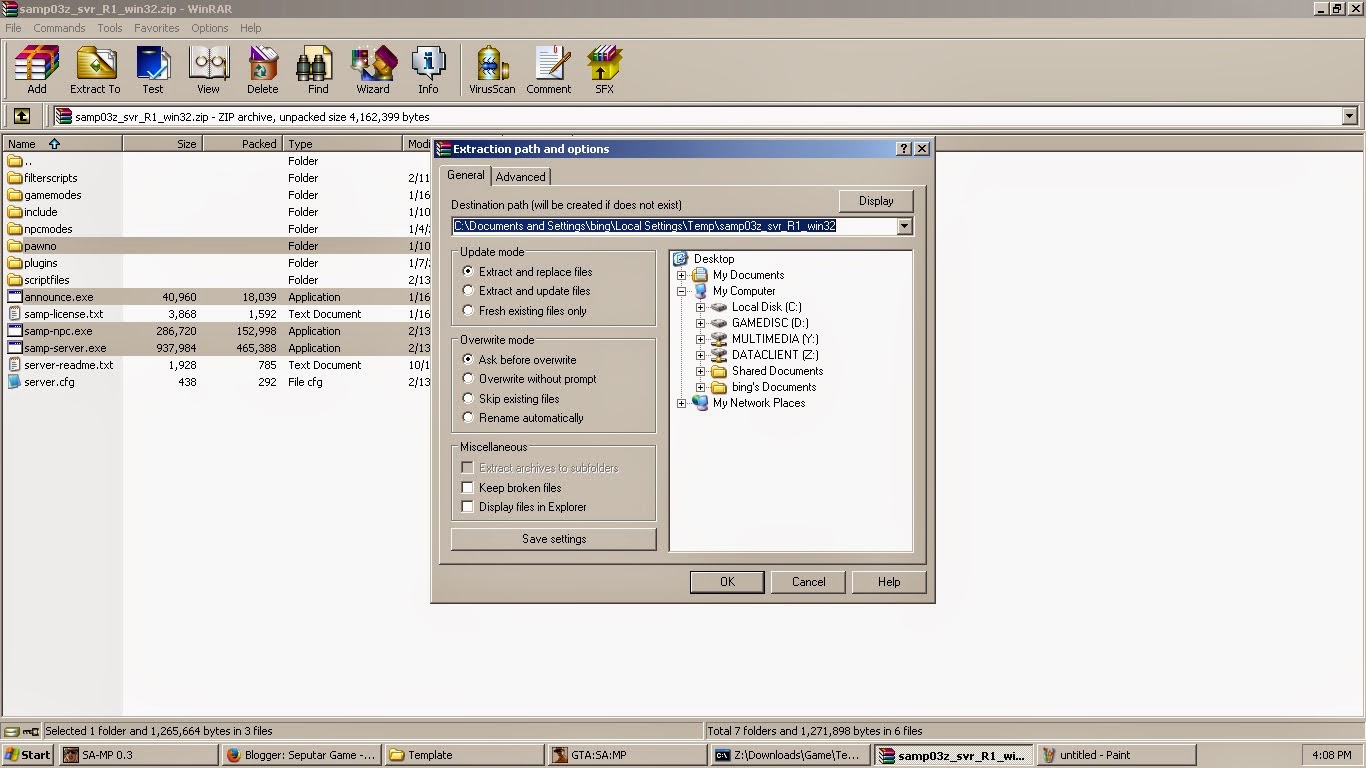Click the Save settings button

[554, 539]
